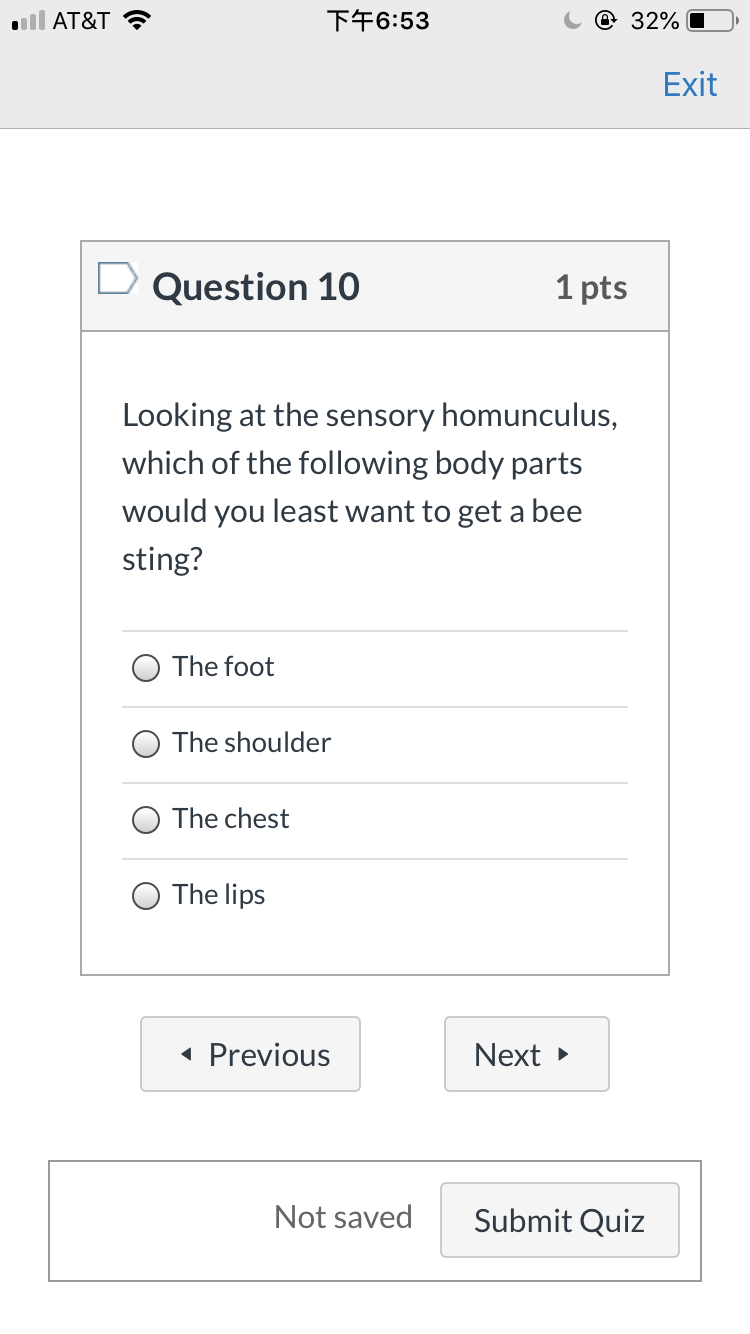
Task: Tap the Next right arrow triangle
Action: pos(564,1054)
